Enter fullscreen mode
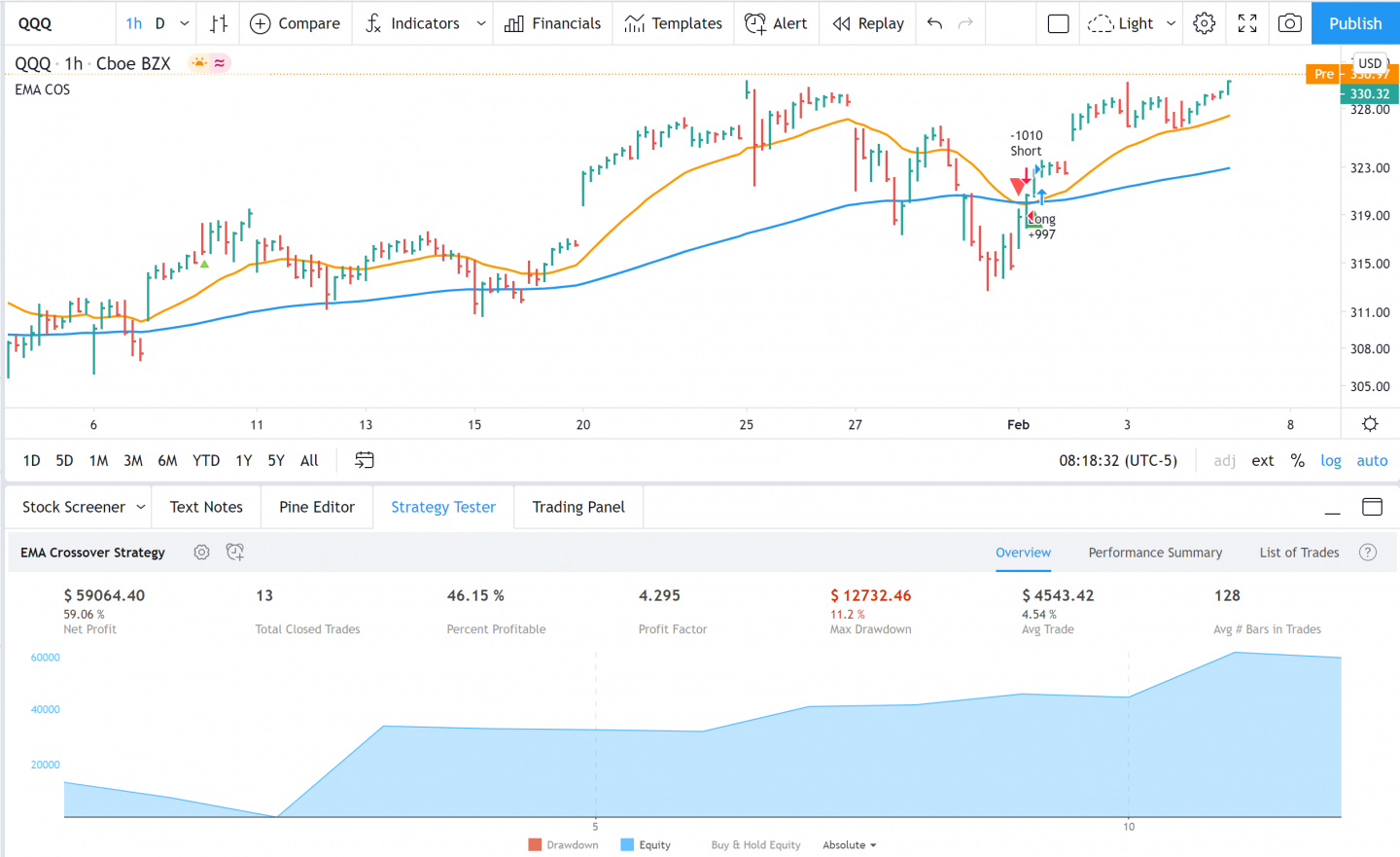Image resolution: width=1400 pixels, height=857 pixels. click(x=1247, y=23)
